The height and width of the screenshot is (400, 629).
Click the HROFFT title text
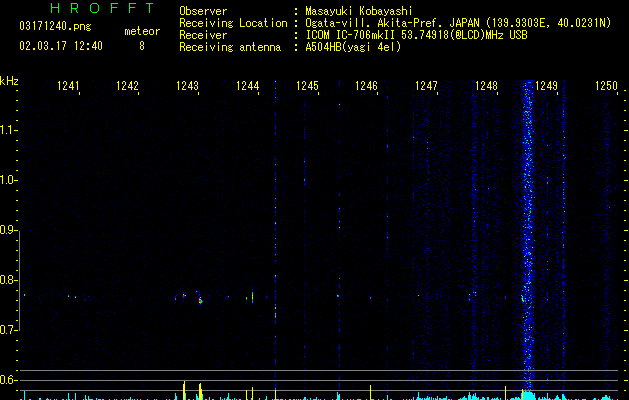pyautogui.click(x=103, y=8)
